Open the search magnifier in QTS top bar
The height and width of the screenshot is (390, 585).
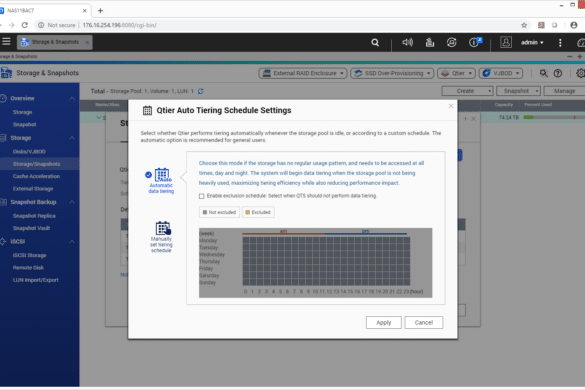(375, 43)
